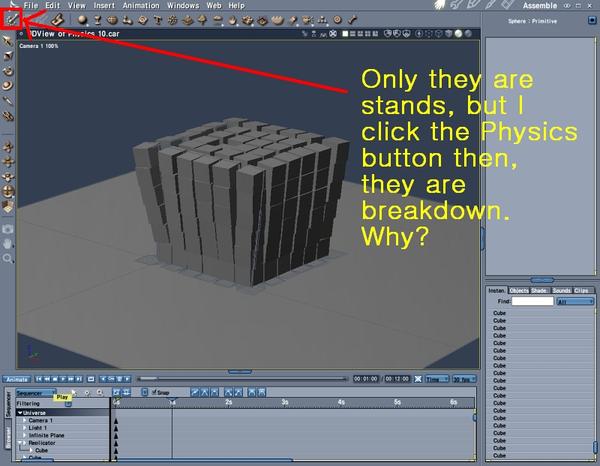Viewport: 600px width, 466px height.
Task: Collapse the Universe tree node
Action: coord(20,413)
